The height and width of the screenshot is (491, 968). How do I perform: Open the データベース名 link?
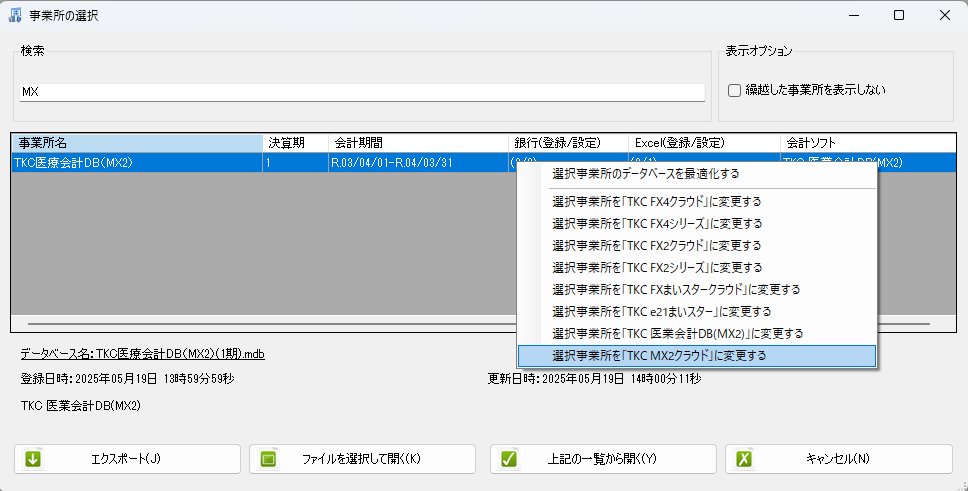coord(143,354)
